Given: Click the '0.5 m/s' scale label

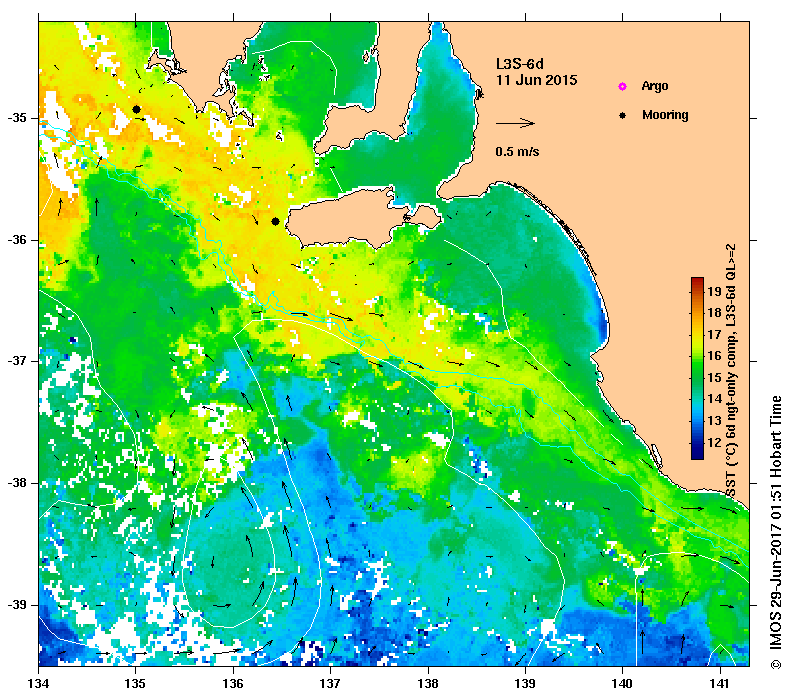Looking at the screenshot, I should 517,151.
